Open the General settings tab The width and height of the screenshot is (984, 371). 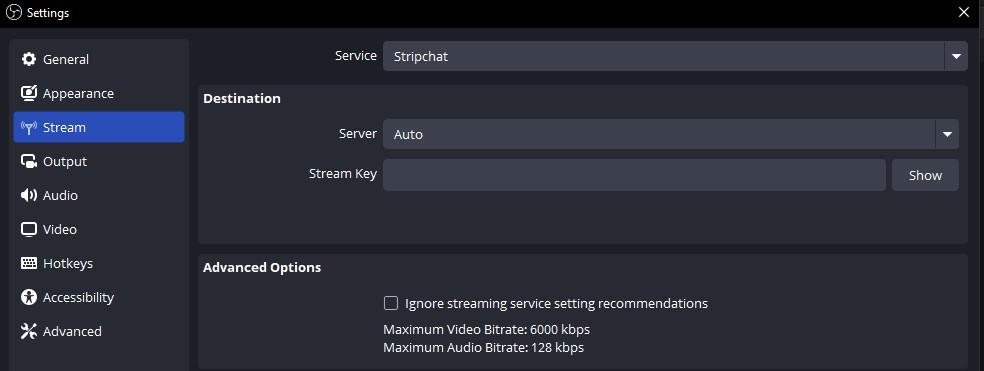pyautogui.click(x=99, y=59)
